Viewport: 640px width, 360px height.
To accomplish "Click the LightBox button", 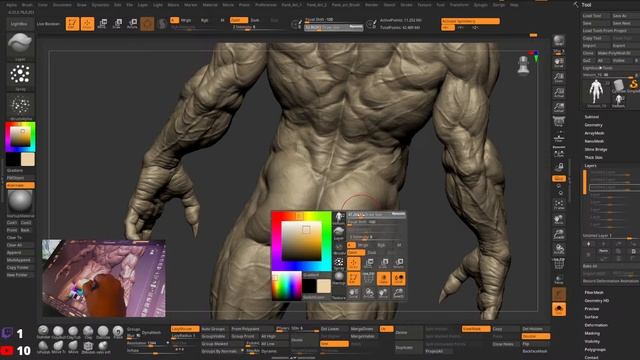I will click(19, 24).
